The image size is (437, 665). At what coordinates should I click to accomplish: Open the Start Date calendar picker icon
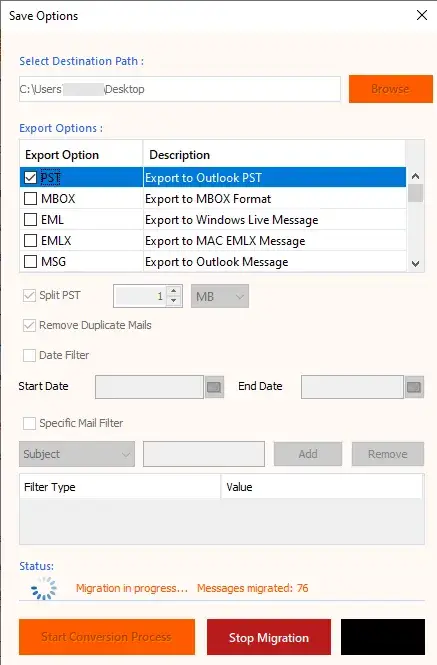point(214,387)
